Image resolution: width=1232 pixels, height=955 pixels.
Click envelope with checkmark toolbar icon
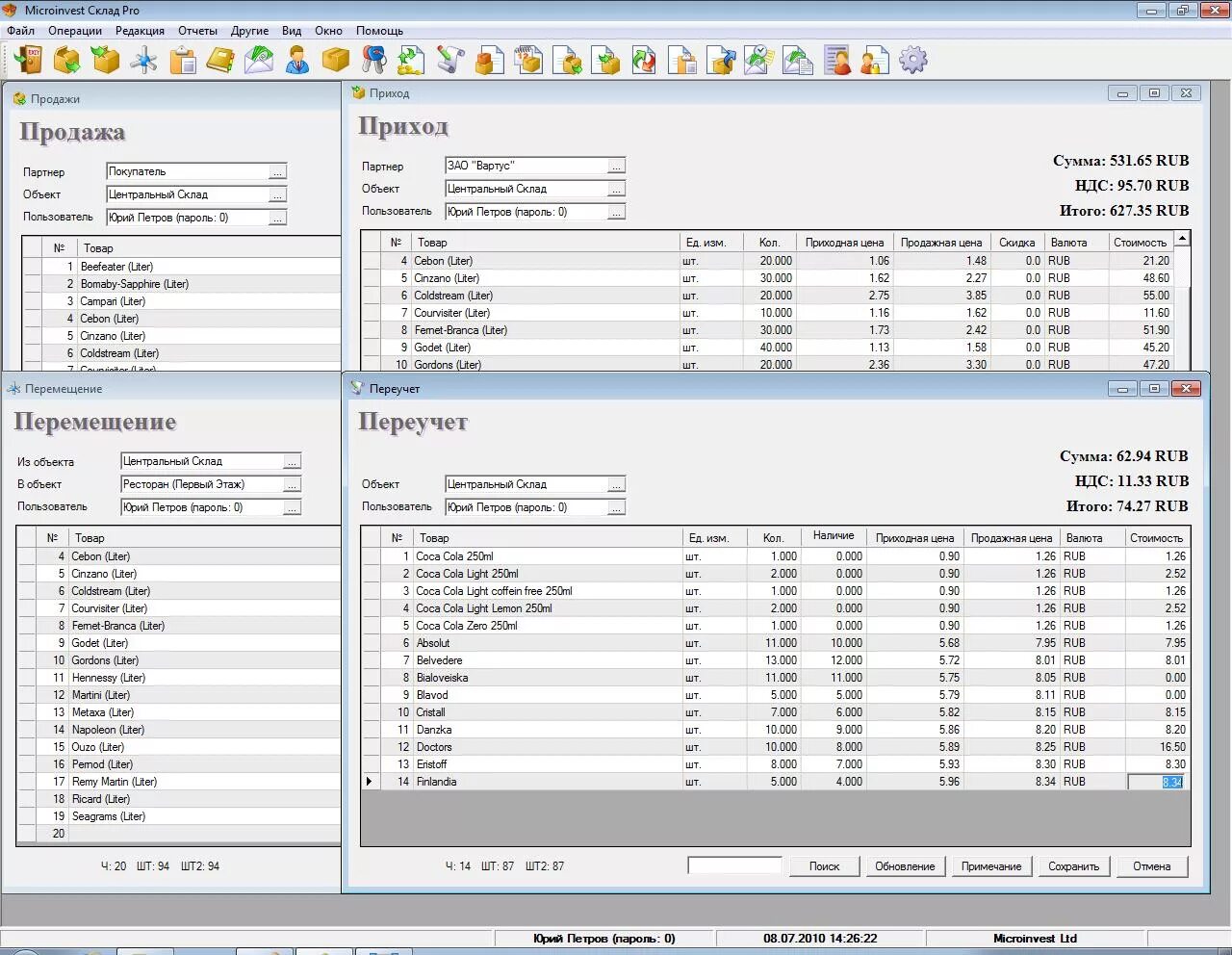tap(759, 61)
